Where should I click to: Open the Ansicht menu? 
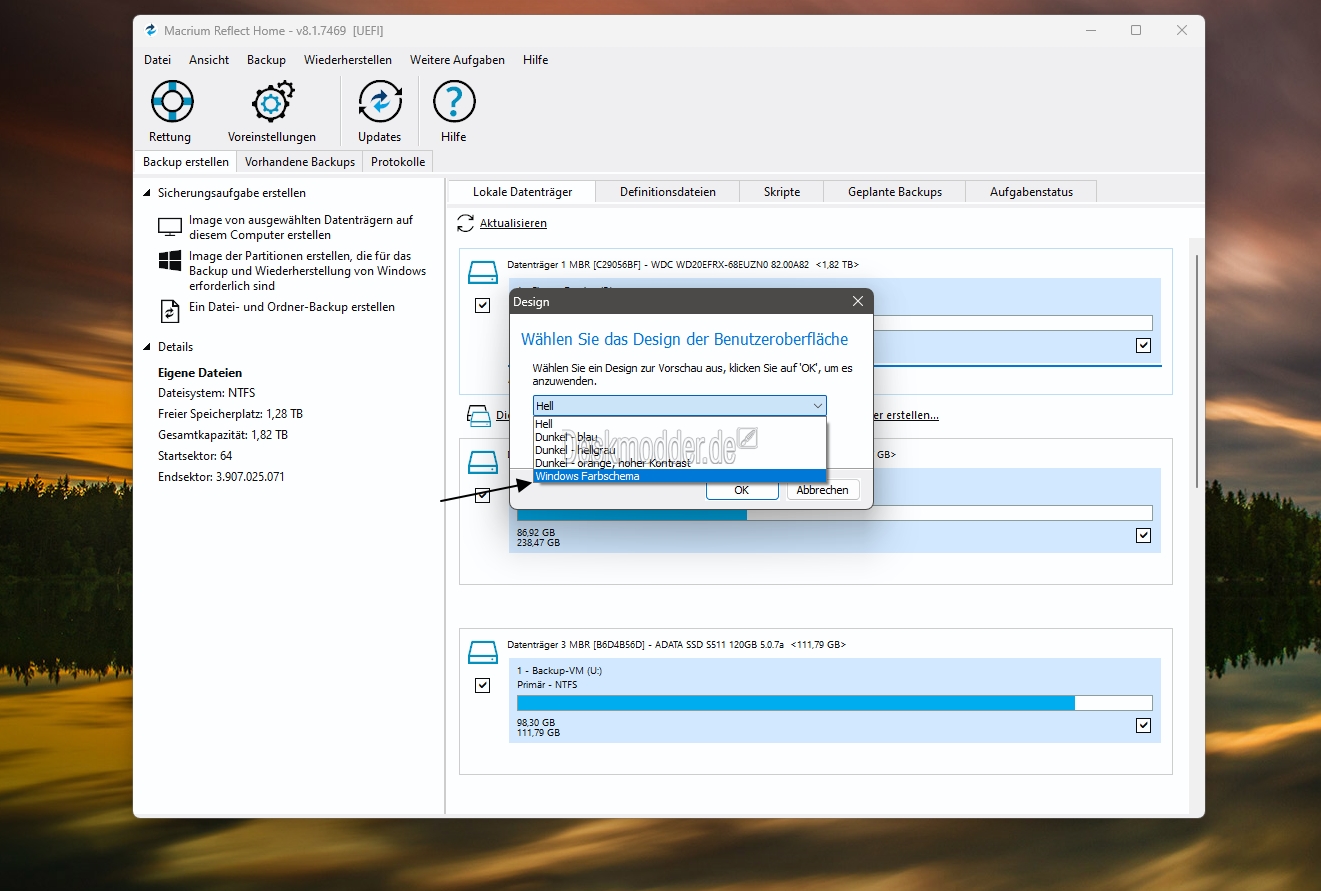point(209,60)
